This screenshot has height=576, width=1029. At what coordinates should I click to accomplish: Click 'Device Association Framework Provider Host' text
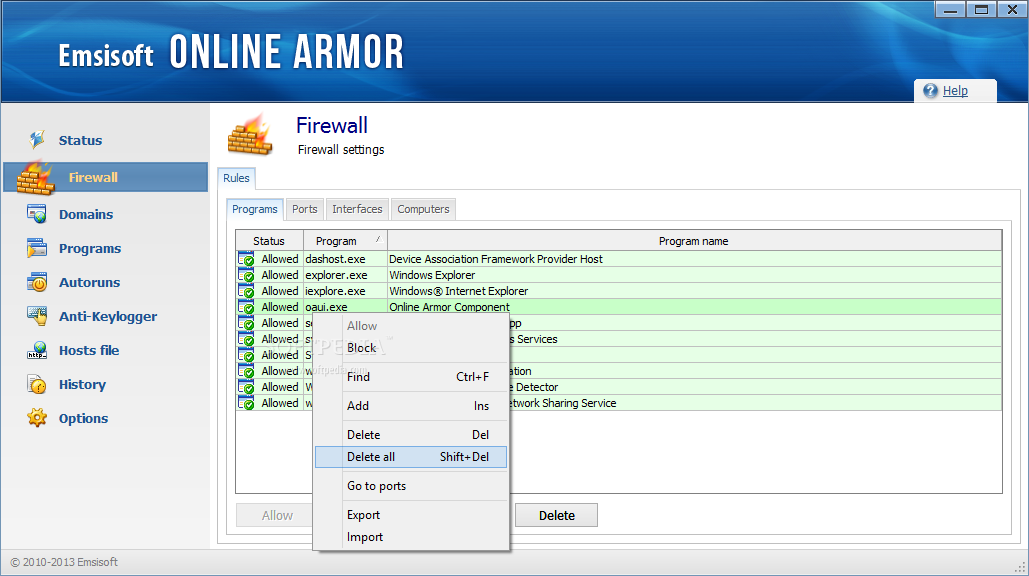[x=495, y=259]
